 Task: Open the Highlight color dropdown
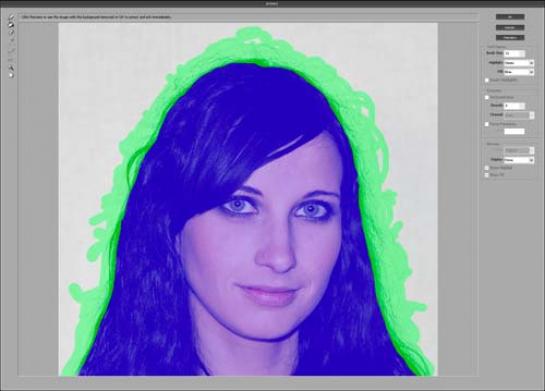point(519,63)
